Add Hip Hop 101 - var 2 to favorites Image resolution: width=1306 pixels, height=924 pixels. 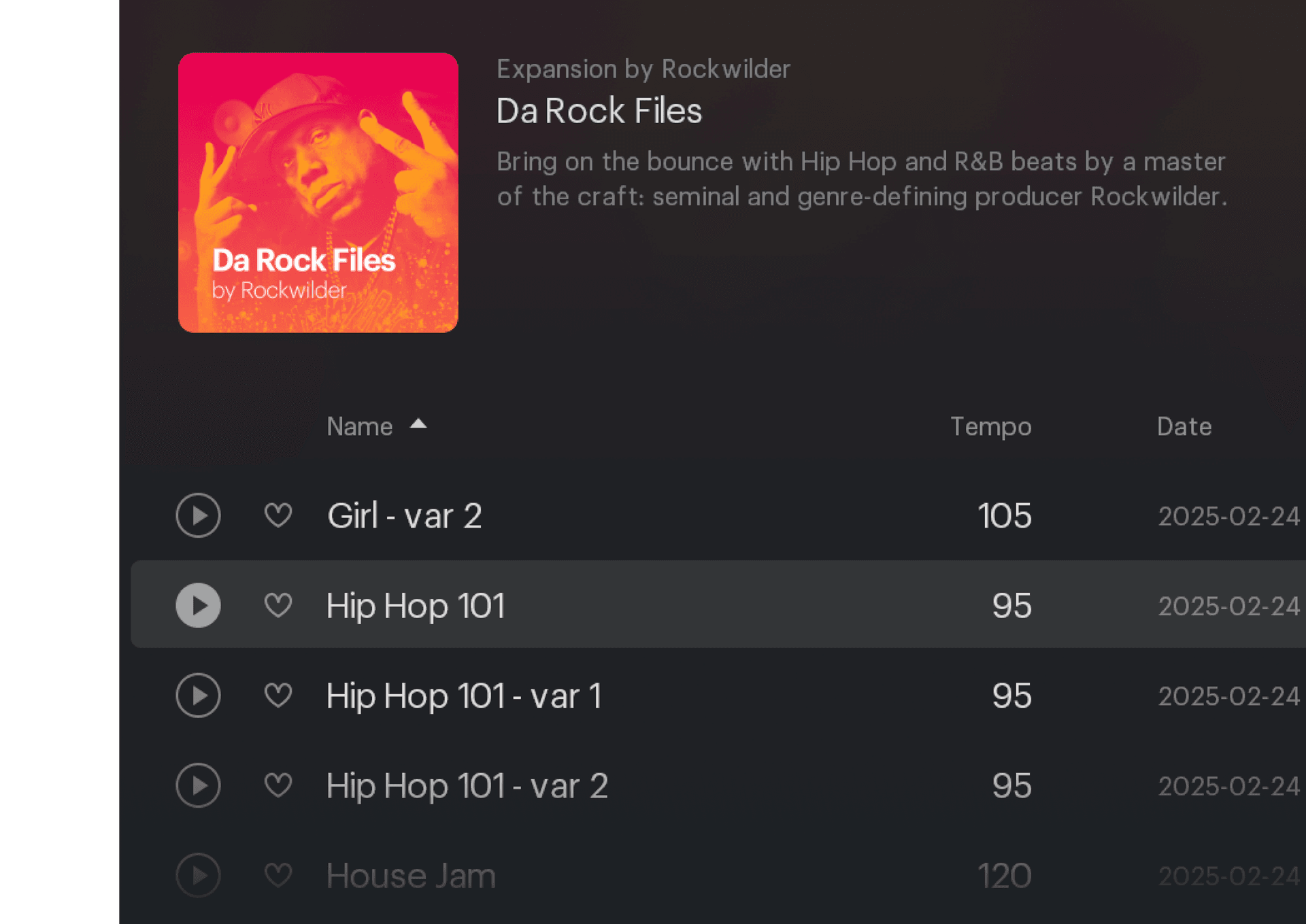coord(278,785)
